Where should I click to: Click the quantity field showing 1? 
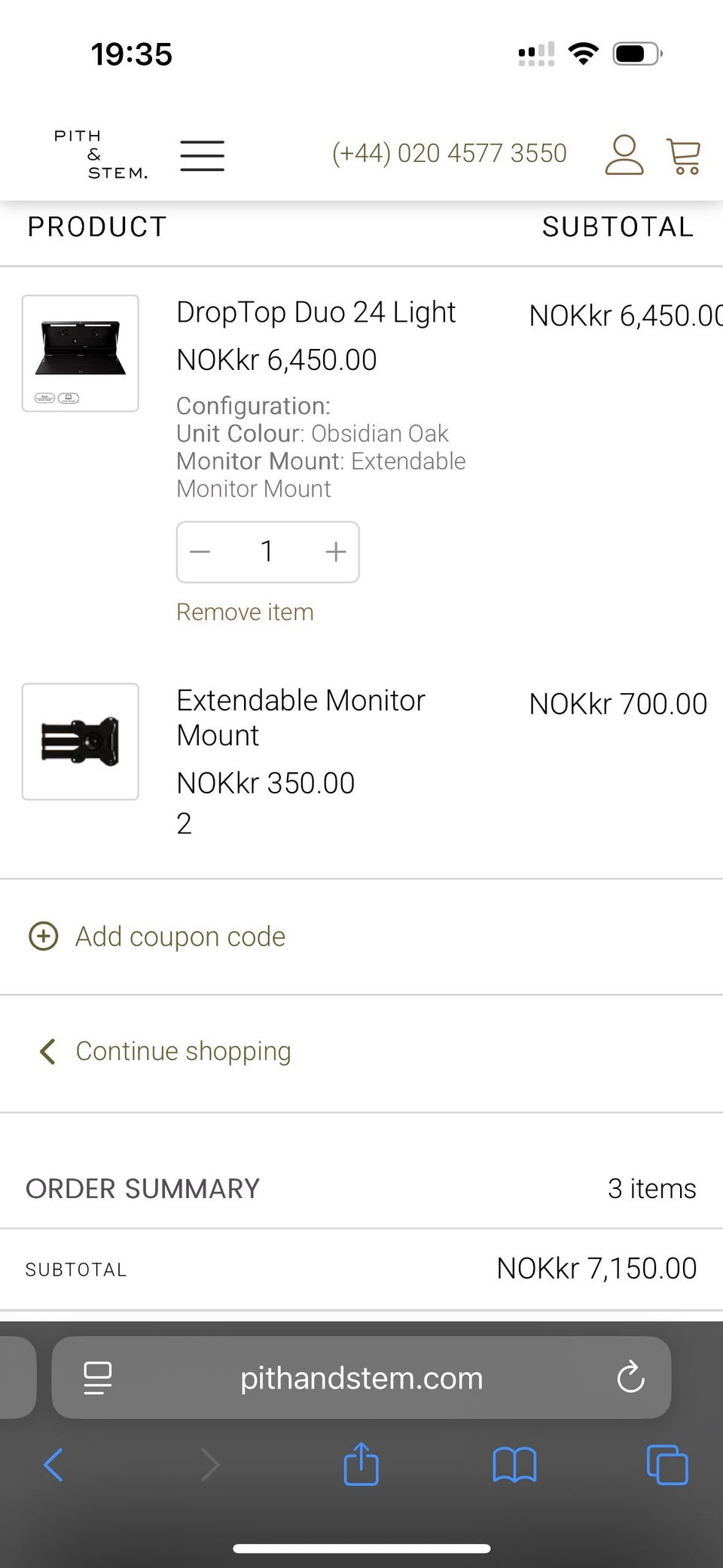pyautogui.click(x=267, y=552)
